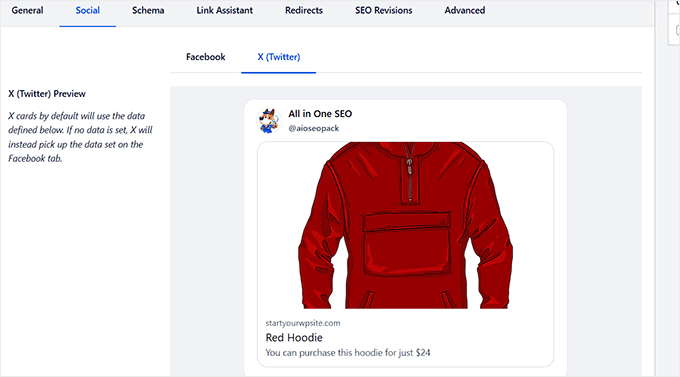Click the X cards default data description

(80, 137)
